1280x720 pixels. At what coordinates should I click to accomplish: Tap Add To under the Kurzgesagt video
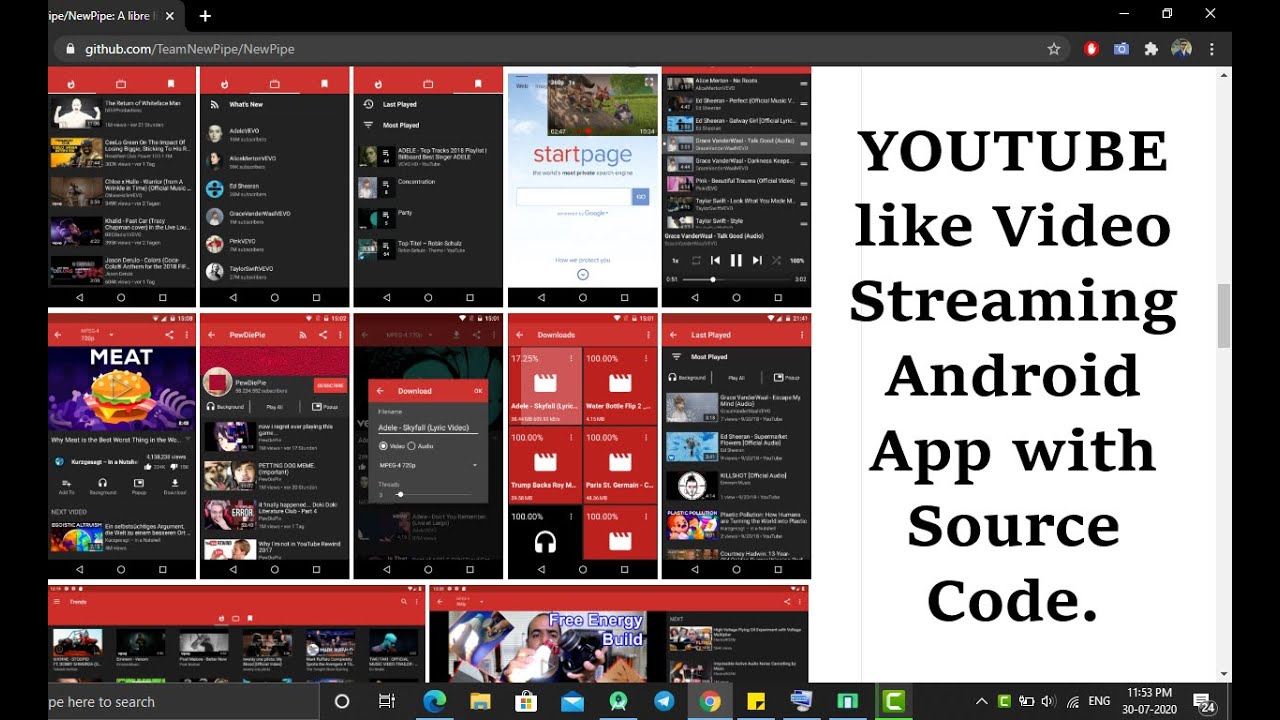pyautogui.click(x=67, y=486)
